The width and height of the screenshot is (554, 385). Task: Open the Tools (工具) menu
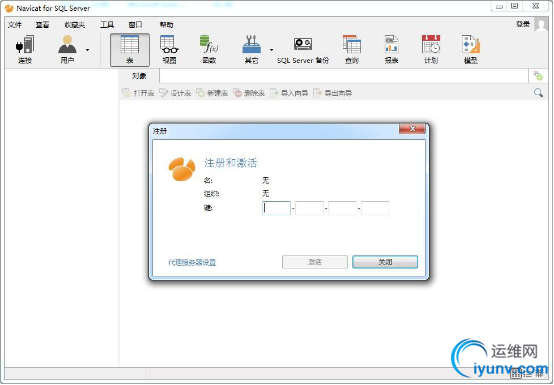(107, 25)
